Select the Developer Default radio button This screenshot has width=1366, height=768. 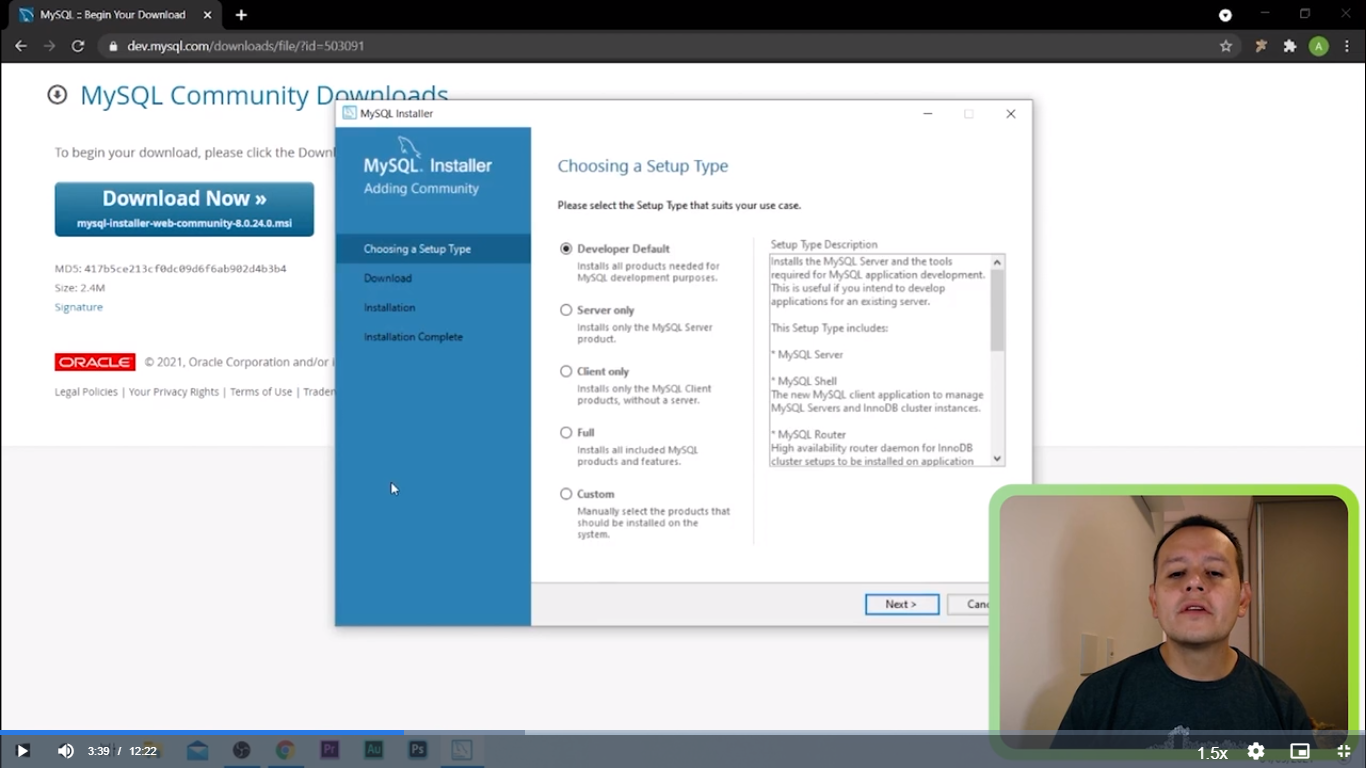point(566,249)
